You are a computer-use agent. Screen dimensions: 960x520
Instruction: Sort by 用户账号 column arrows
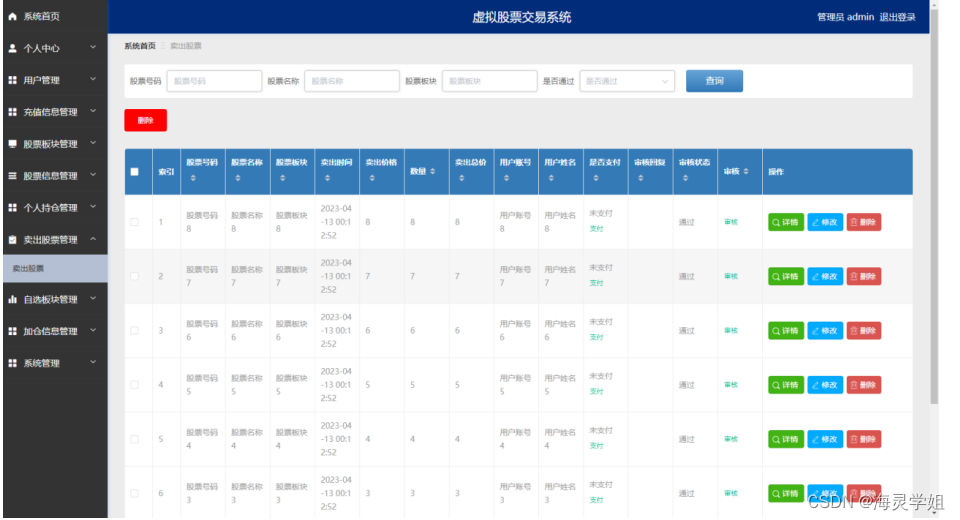(506, 178)
